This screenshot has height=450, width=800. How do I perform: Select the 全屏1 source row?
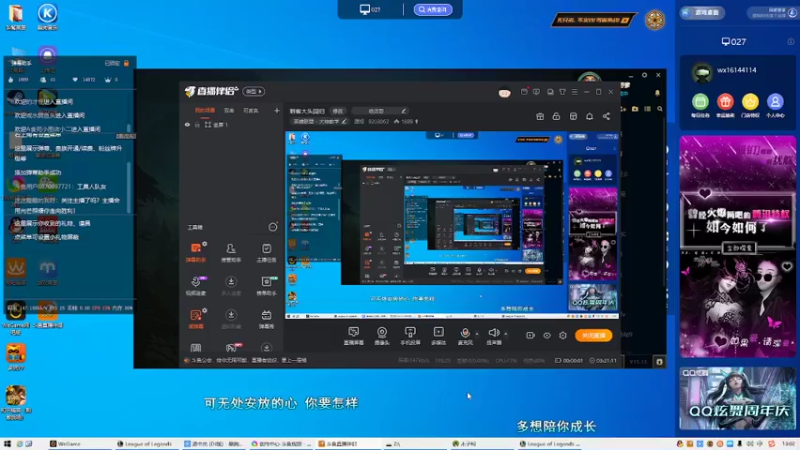pos(231,124)
